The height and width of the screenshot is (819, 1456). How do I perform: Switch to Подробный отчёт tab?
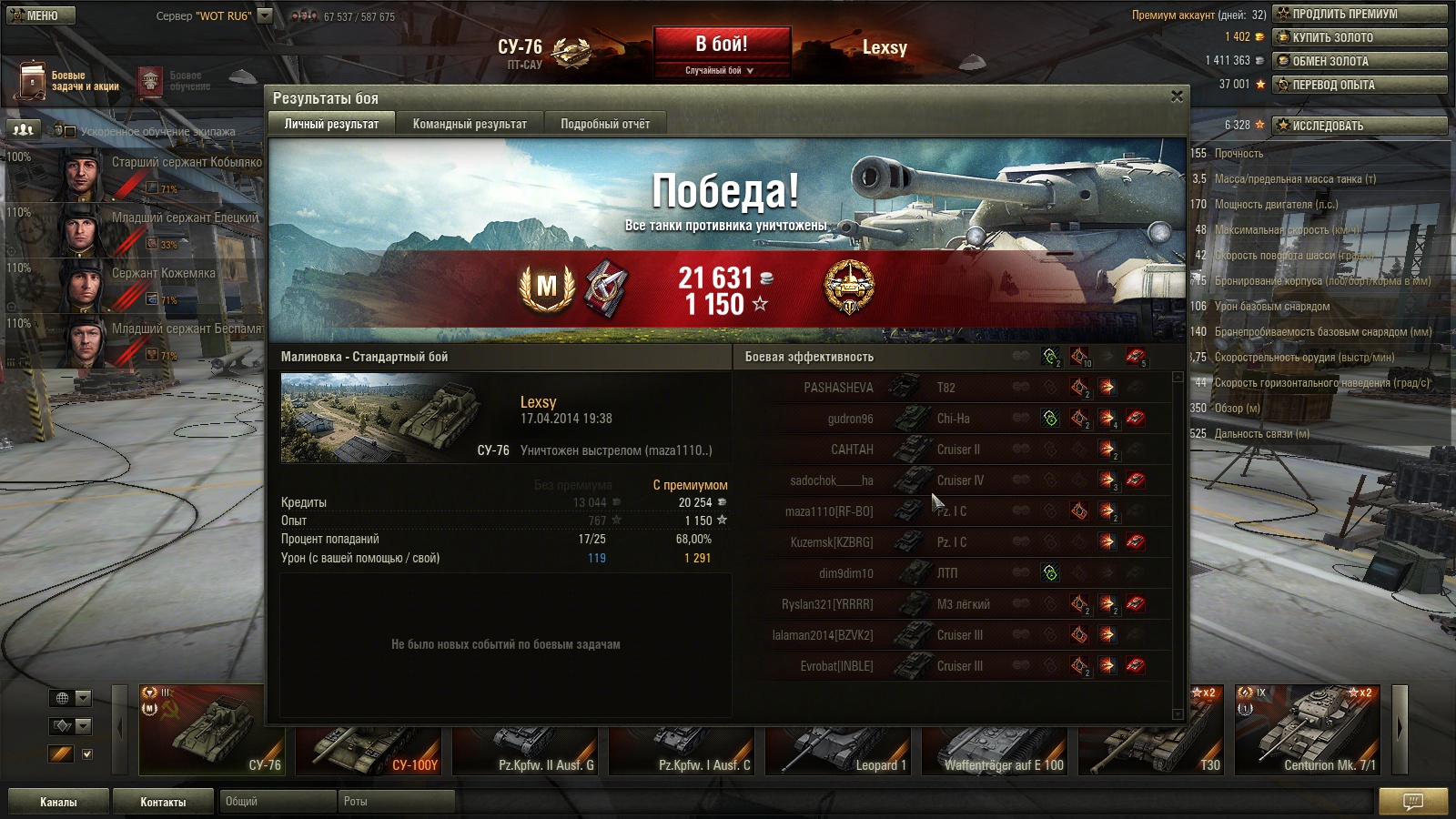pyautogui.click(x=605, y=124)
